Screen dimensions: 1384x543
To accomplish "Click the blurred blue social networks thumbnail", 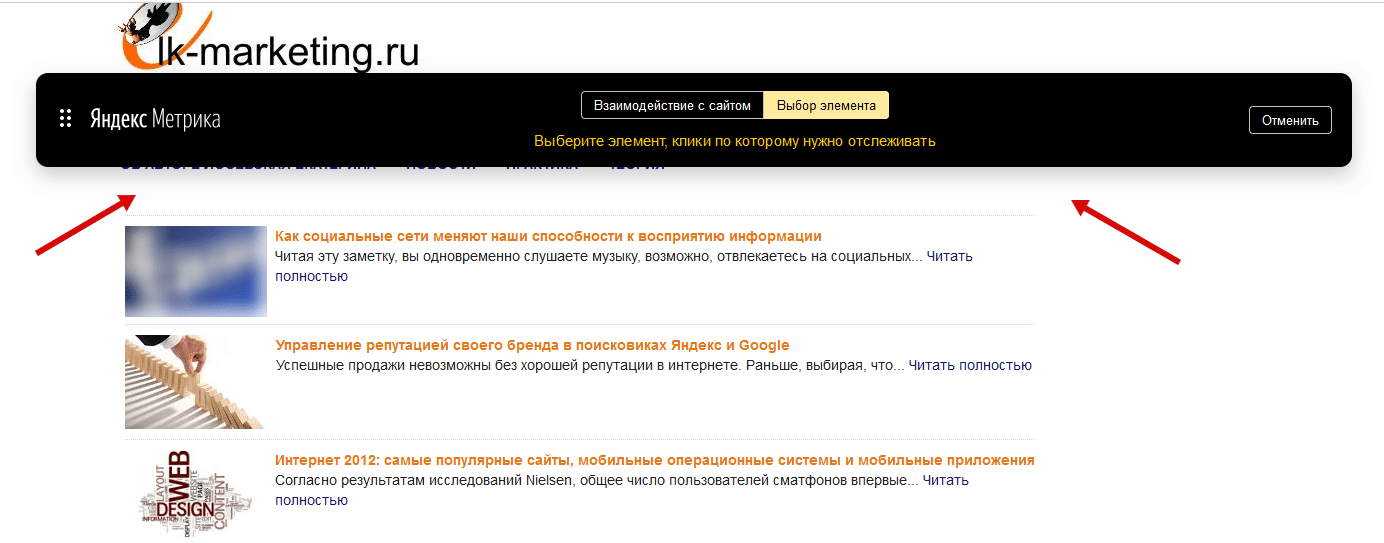I will tap(196, 271).
